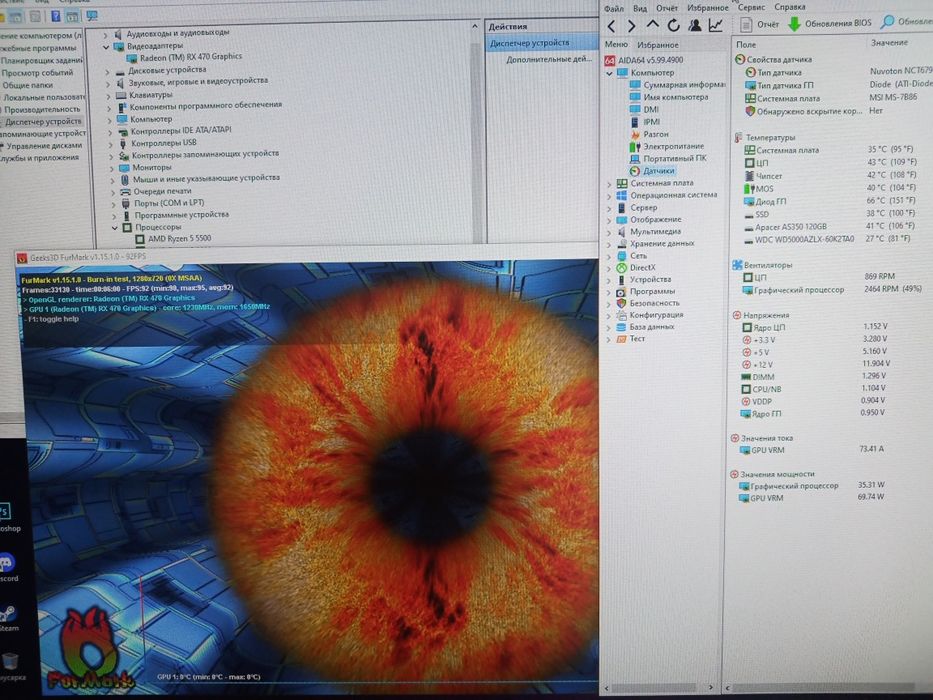This screenshot has width=933, height=700.
Task: Expand Клавиатуры in Device Manager
Action: (x=108, y=96)
